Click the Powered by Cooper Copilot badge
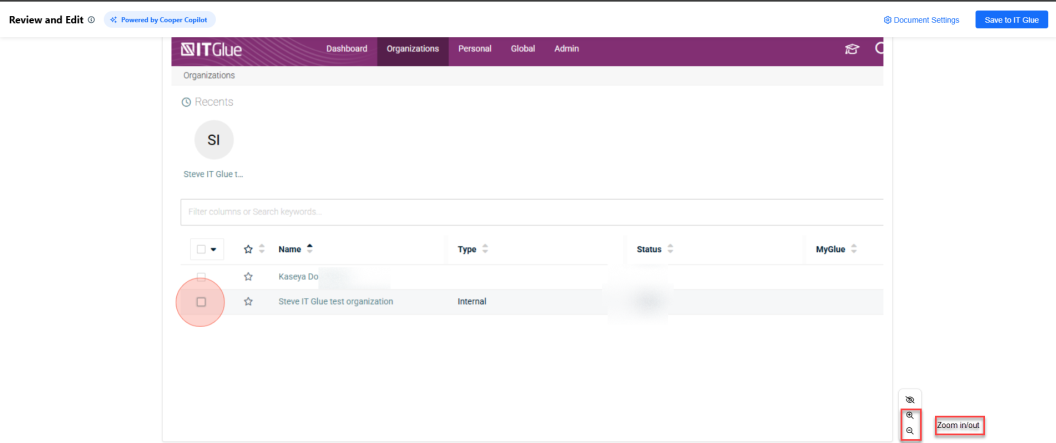Viewport: 1056px width, 443px height. click(160, 20)
